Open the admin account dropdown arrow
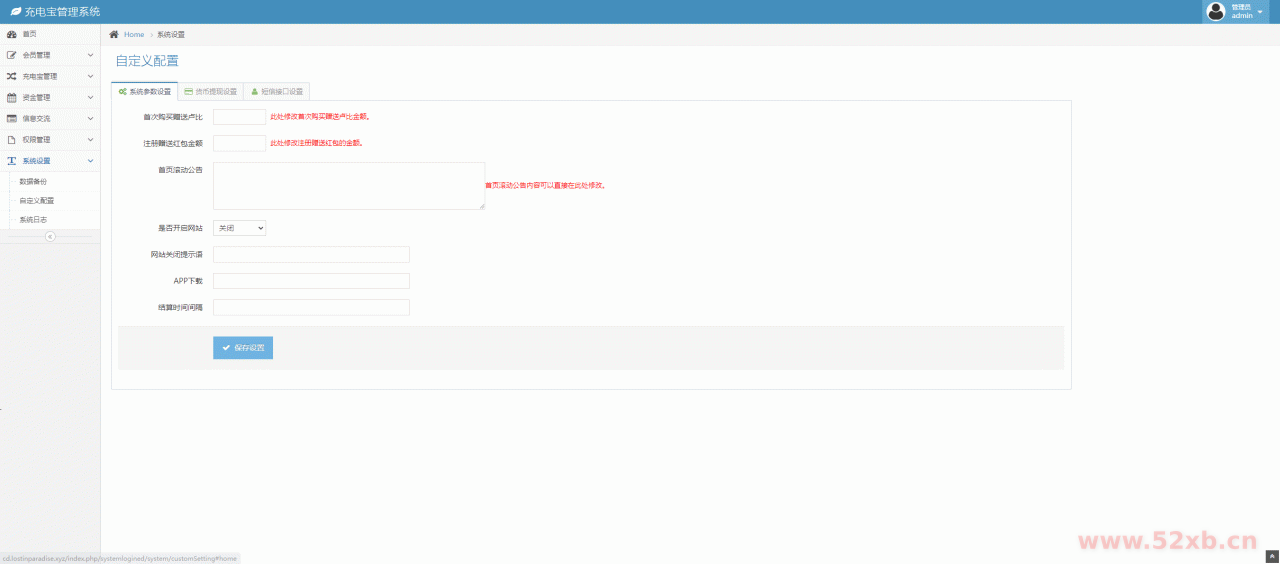This screenshot has width=1280, height=564. (1260, 12)
